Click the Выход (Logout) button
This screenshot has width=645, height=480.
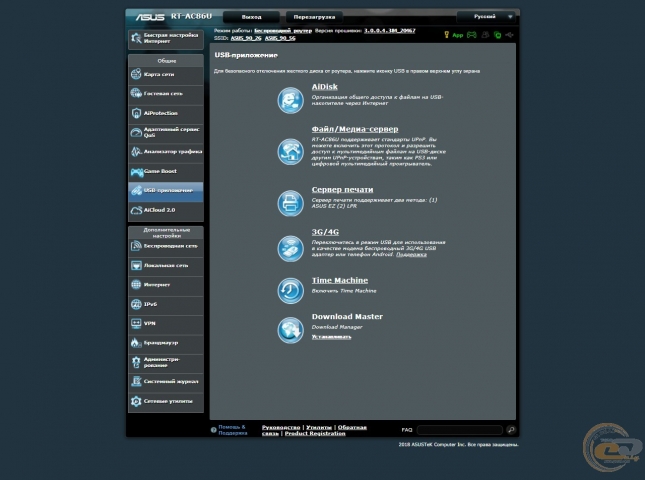[x=251, y=17]
